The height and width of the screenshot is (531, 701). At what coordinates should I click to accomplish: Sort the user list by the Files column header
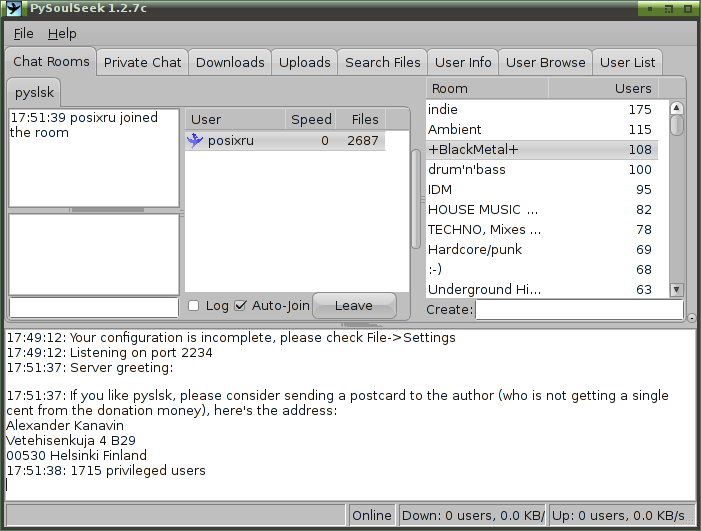361,119
